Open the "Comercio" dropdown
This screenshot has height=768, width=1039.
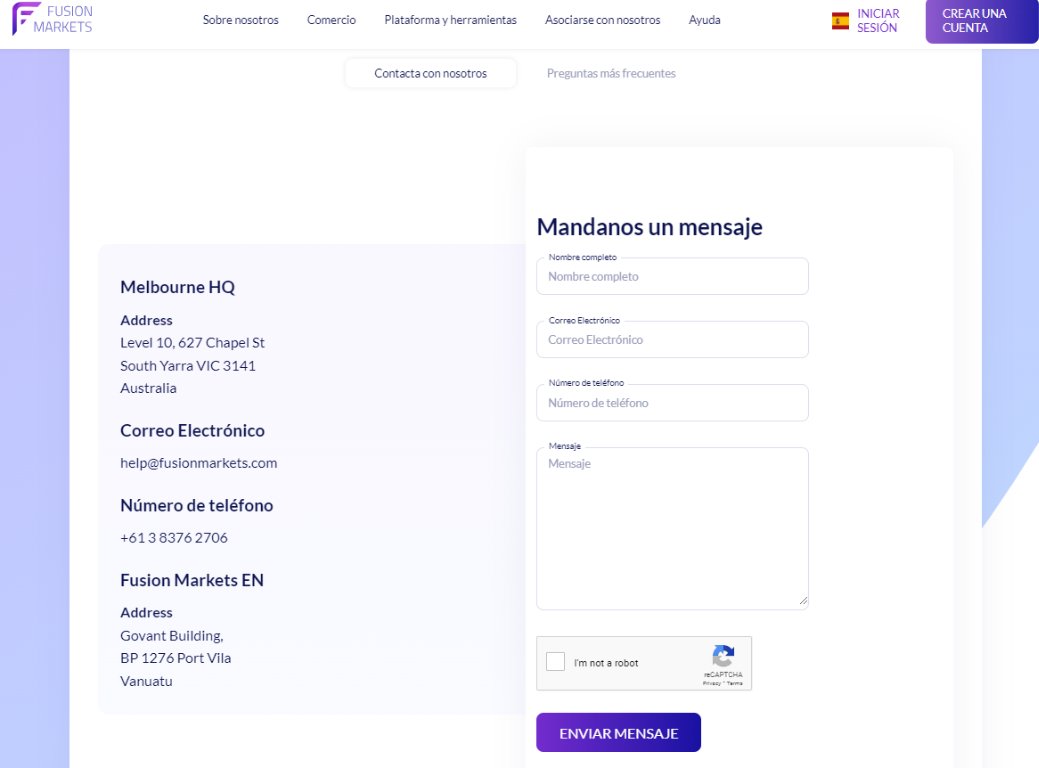(x=331, y=19)
